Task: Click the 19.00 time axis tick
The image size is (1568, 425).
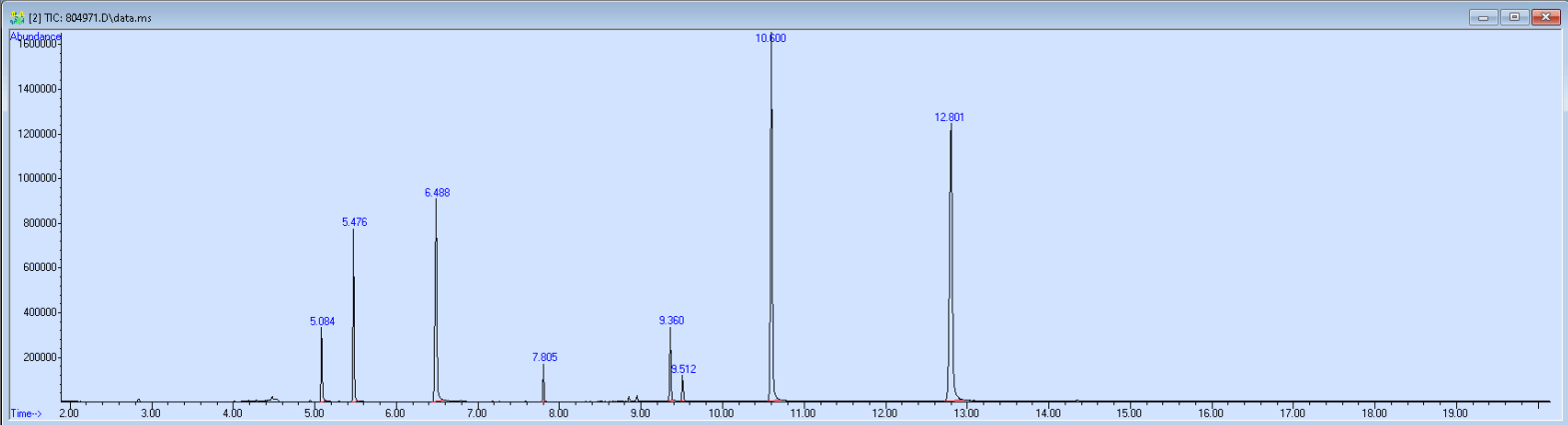Action: [x=1454, y=413]
